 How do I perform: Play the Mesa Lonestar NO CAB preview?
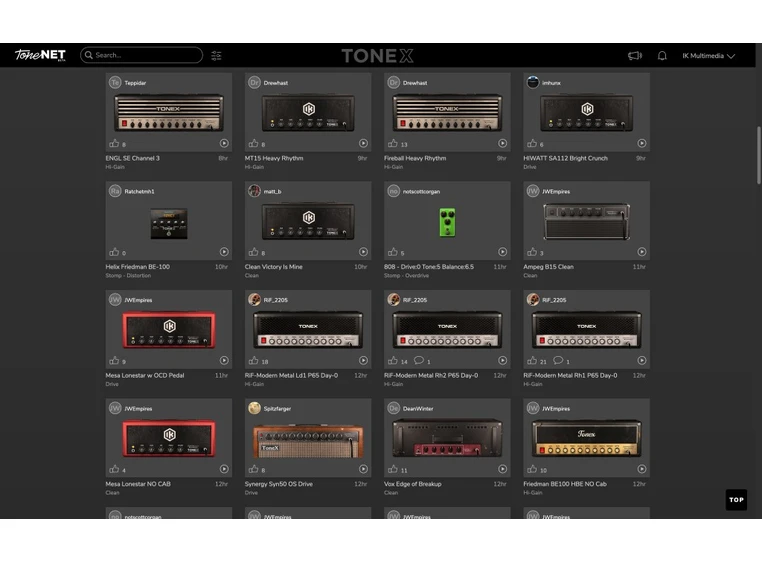coord(224,469)
